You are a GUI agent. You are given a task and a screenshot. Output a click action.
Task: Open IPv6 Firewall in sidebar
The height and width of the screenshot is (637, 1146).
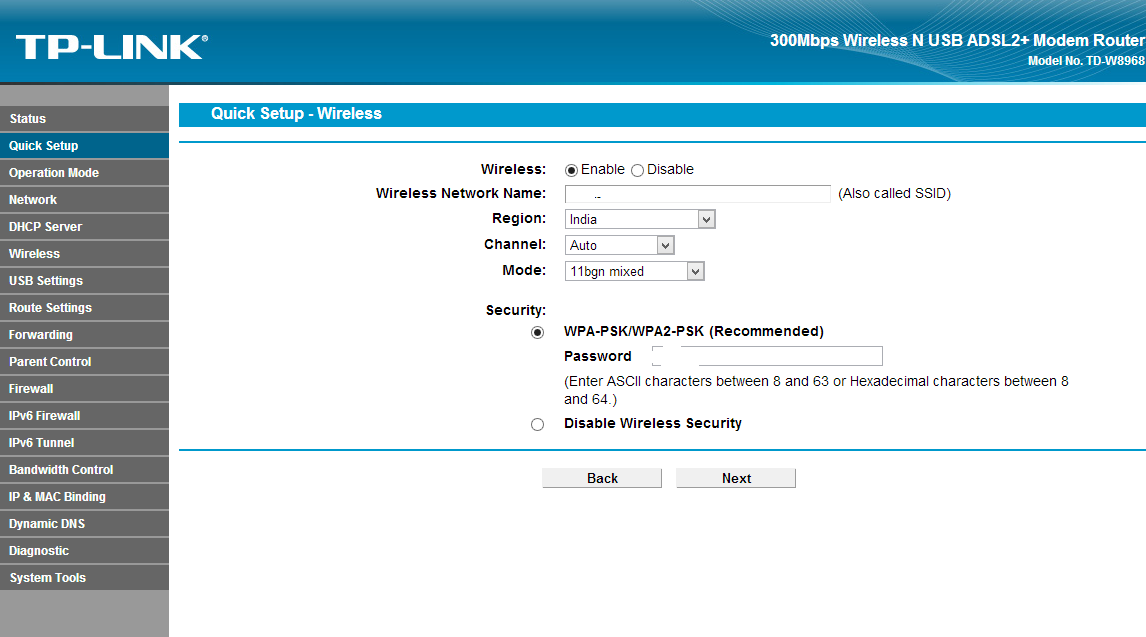84,416
